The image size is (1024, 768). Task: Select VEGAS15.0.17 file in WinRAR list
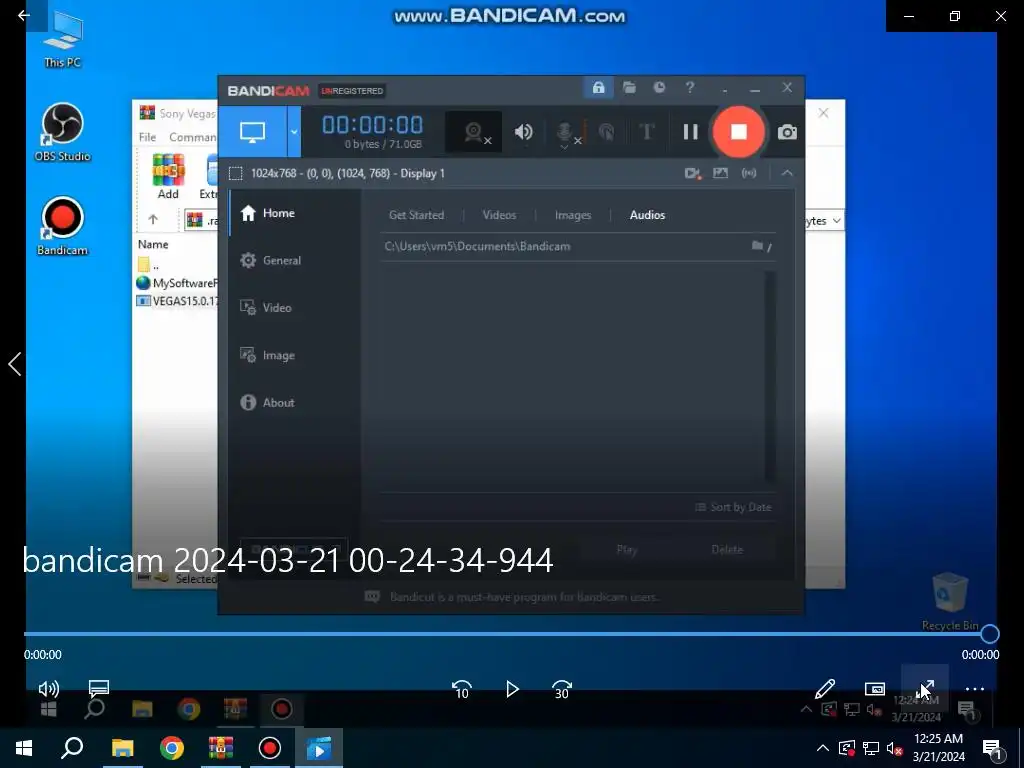point(177,301)
